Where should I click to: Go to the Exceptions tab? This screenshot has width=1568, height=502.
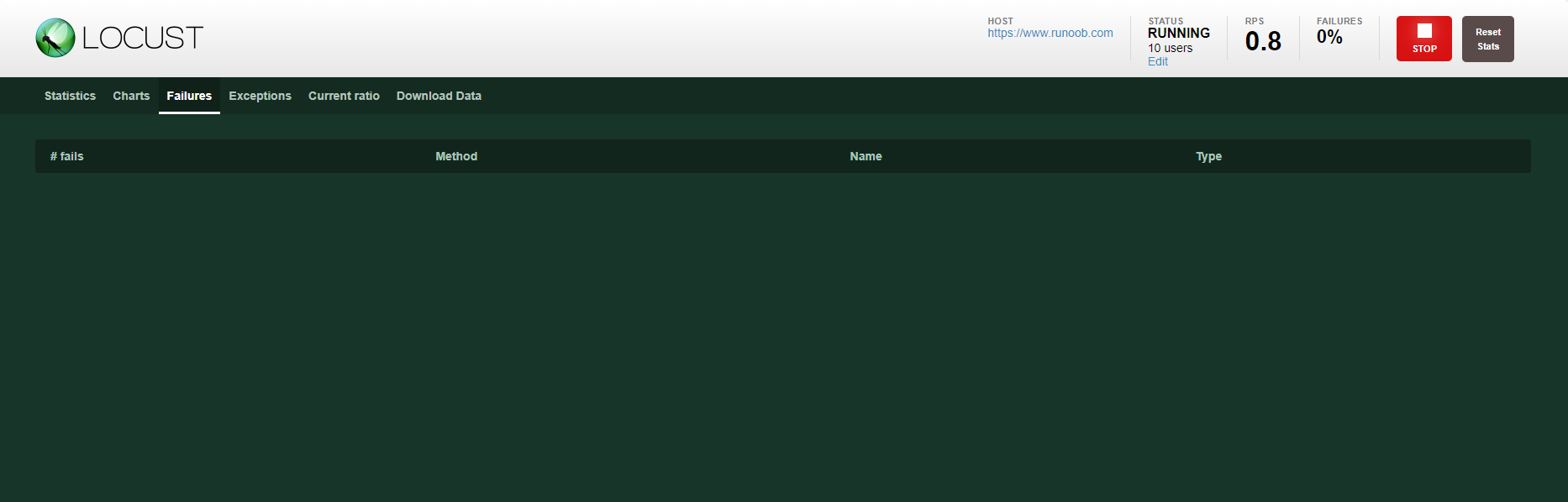[x=260, y=96]
